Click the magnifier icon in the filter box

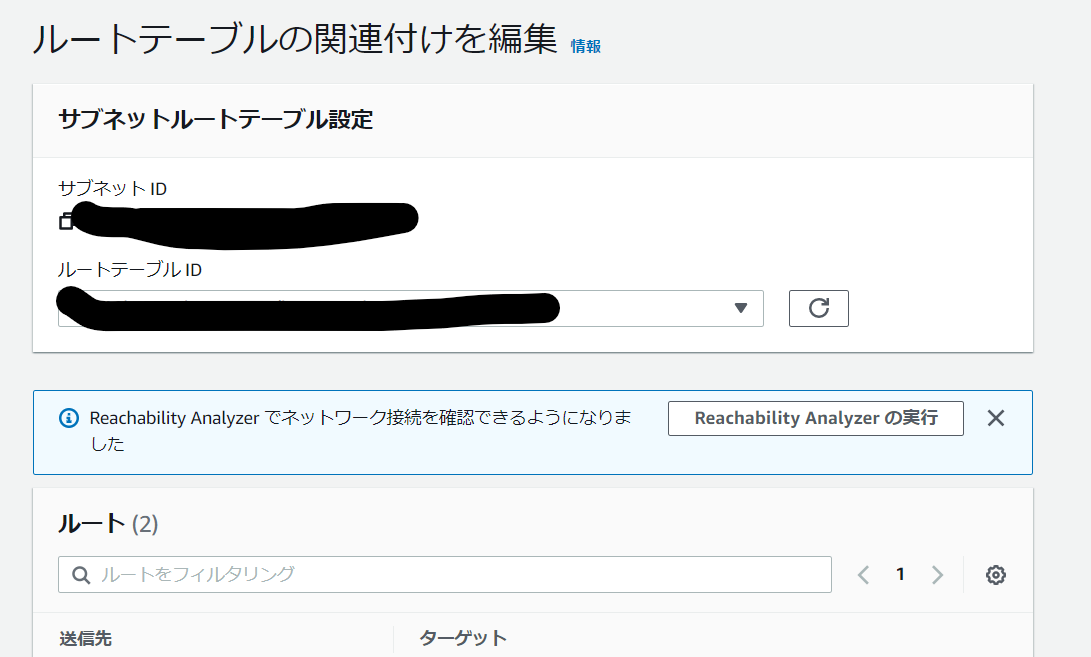coord(80,574)
